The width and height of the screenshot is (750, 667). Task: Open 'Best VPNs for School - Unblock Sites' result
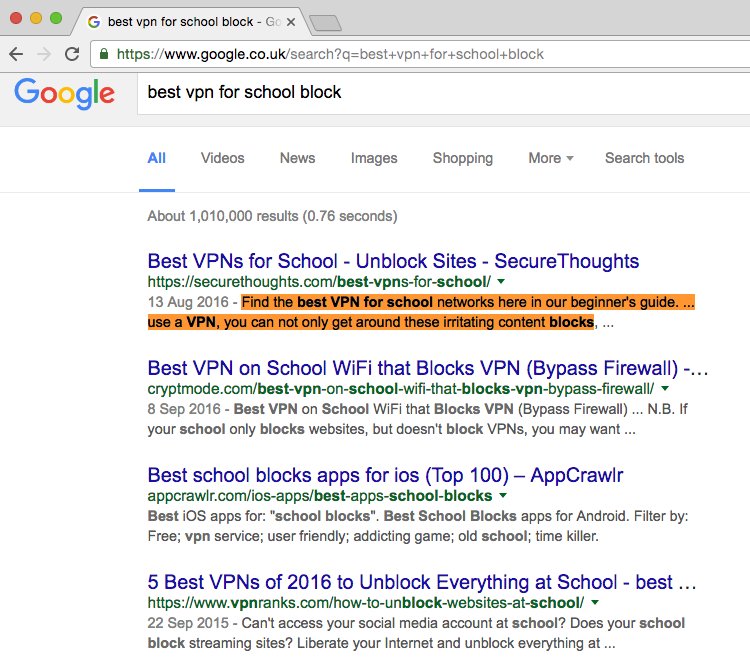click(393, 261)
